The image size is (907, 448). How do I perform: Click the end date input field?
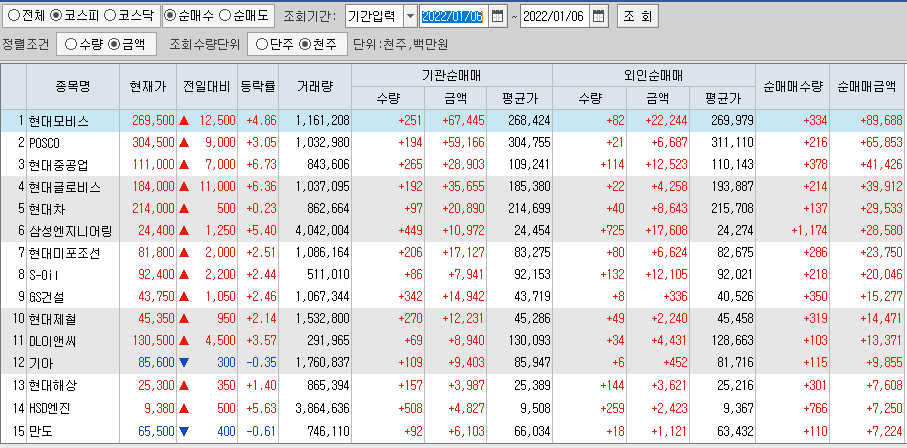[555, 17]
